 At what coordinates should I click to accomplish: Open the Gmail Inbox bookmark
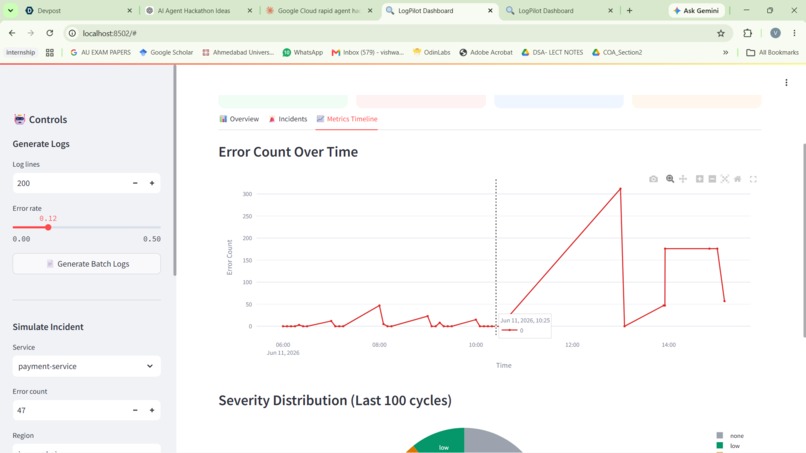pos(368,52)
